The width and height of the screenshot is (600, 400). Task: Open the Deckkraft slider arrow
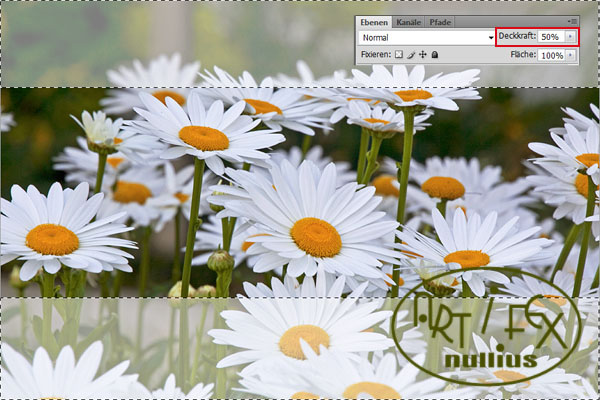[570, 37]
